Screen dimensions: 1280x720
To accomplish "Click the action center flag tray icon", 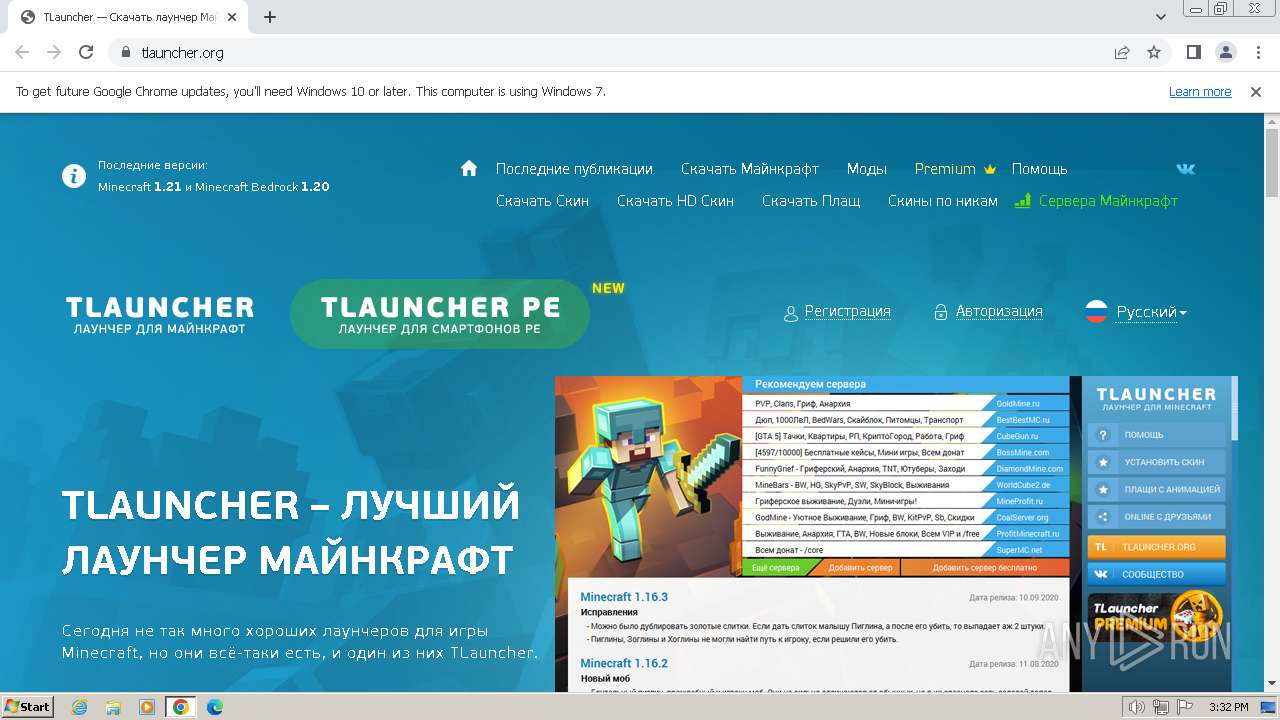I will click(1184, 707).
